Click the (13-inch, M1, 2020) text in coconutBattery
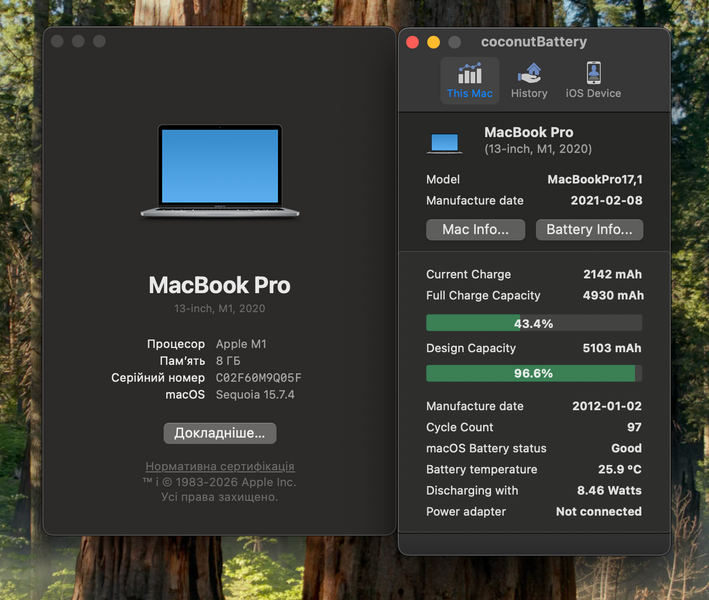This screenshot has height=600, width=709. pyautogui.click(x=538, y=149)
